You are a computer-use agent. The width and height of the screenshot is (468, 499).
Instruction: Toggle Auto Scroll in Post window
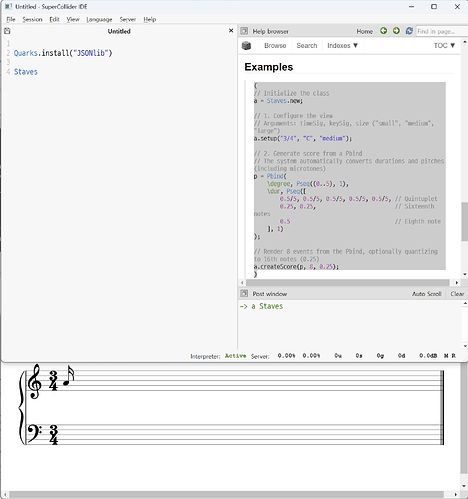[426, 294]
